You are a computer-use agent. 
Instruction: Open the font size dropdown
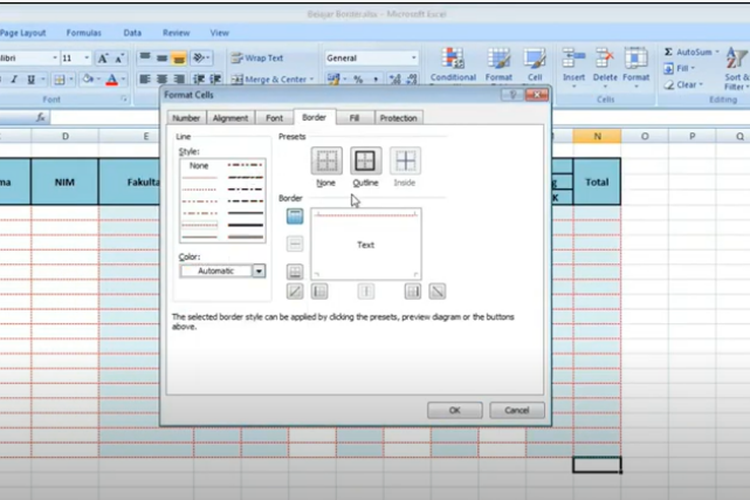coord(88,58)
